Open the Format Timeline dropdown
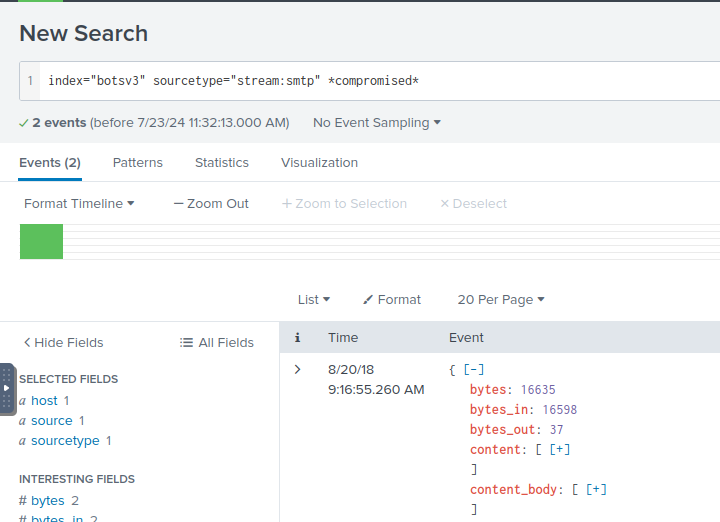 pyautogui.click(x=79, y=204)
